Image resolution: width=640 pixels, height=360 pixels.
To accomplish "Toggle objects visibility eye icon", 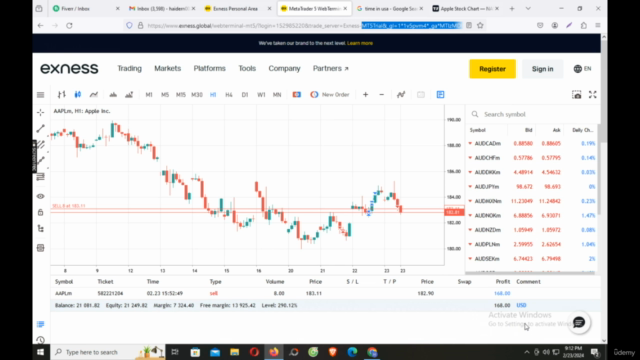I will click(x=40, y=196).
